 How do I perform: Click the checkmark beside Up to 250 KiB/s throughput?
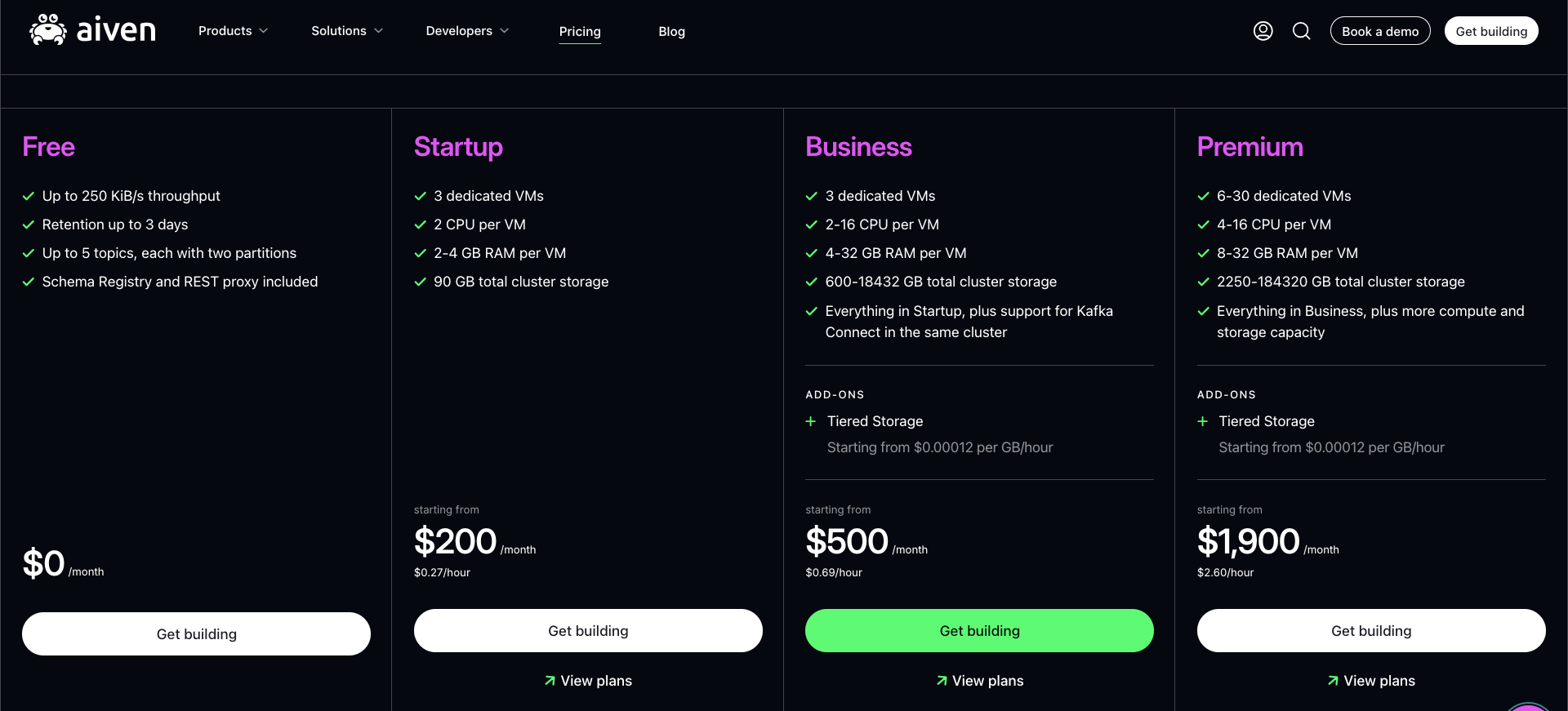29,196
